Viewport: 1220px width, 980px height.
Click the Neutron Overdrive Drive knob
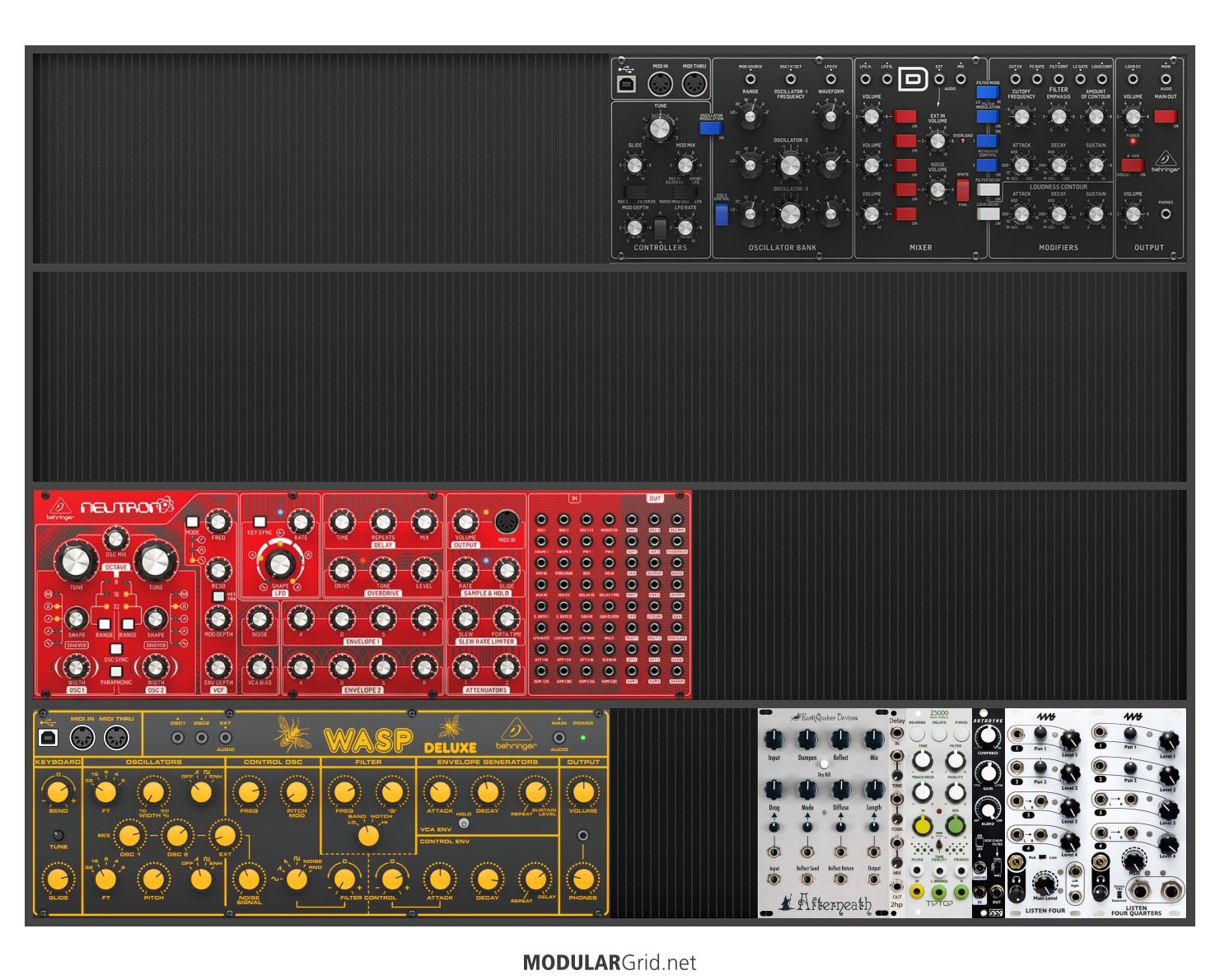click(342, 569)
